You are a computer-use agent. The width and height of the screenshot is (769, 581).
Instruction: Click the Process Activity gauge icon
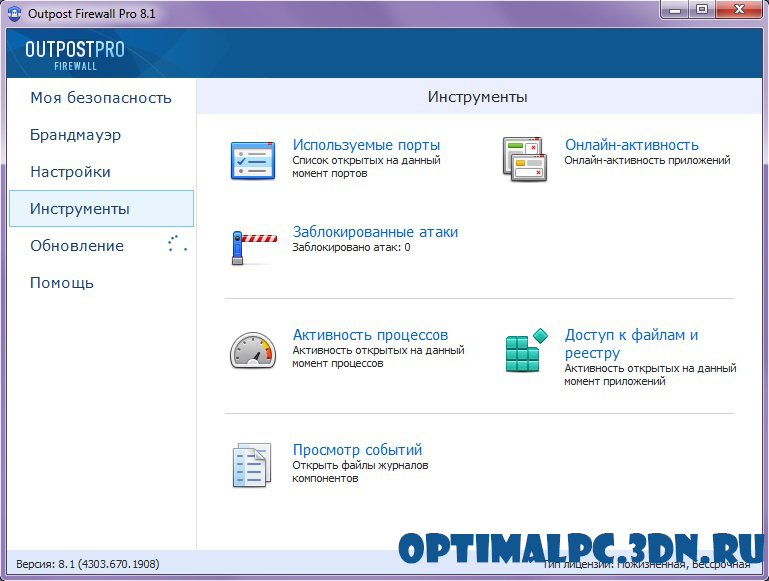pyautogui.click(x=253, y=350)
